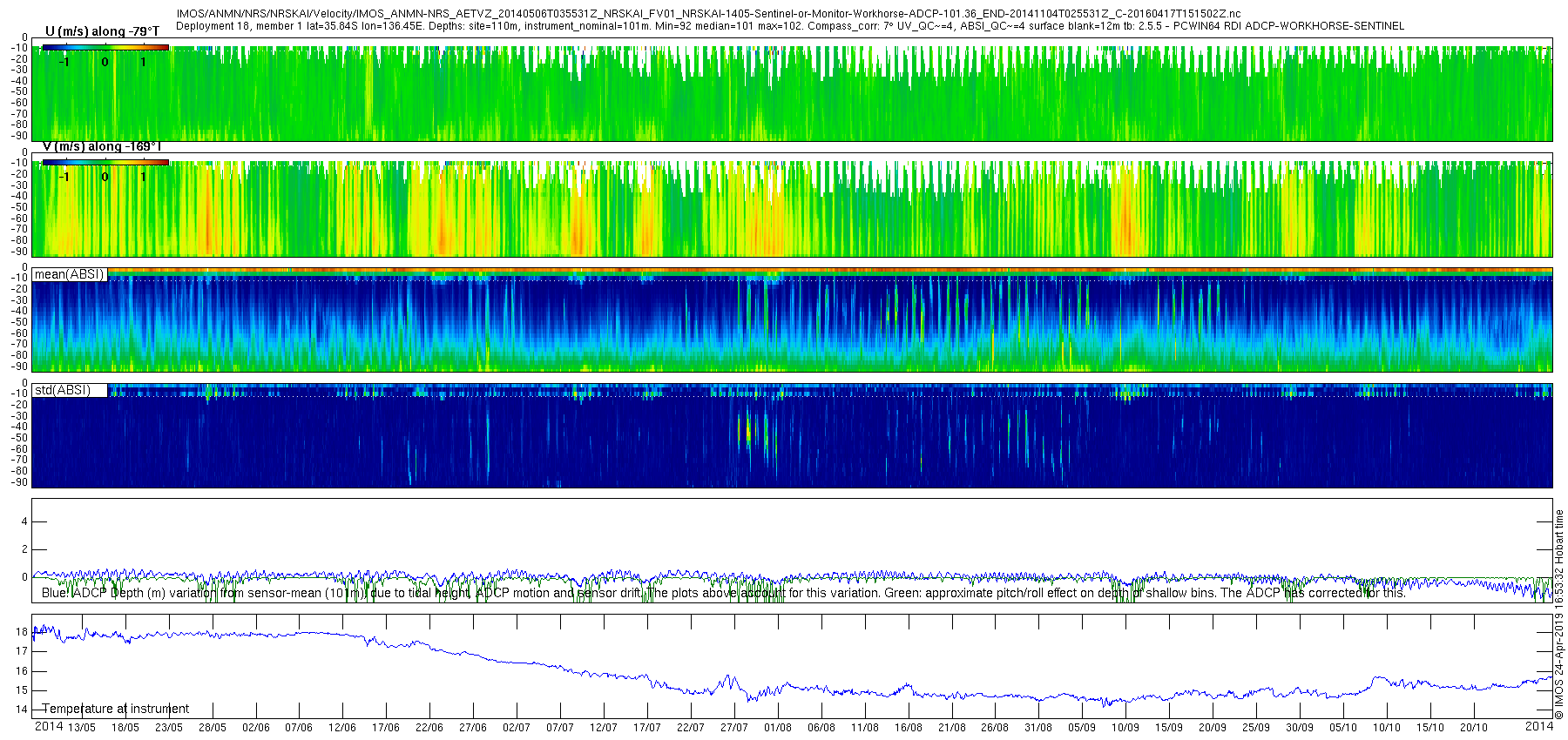The width and height of the screenshot is (1568, 740).
Task: Click the '21/08' date tick label
Action: (x=952, y=727)
